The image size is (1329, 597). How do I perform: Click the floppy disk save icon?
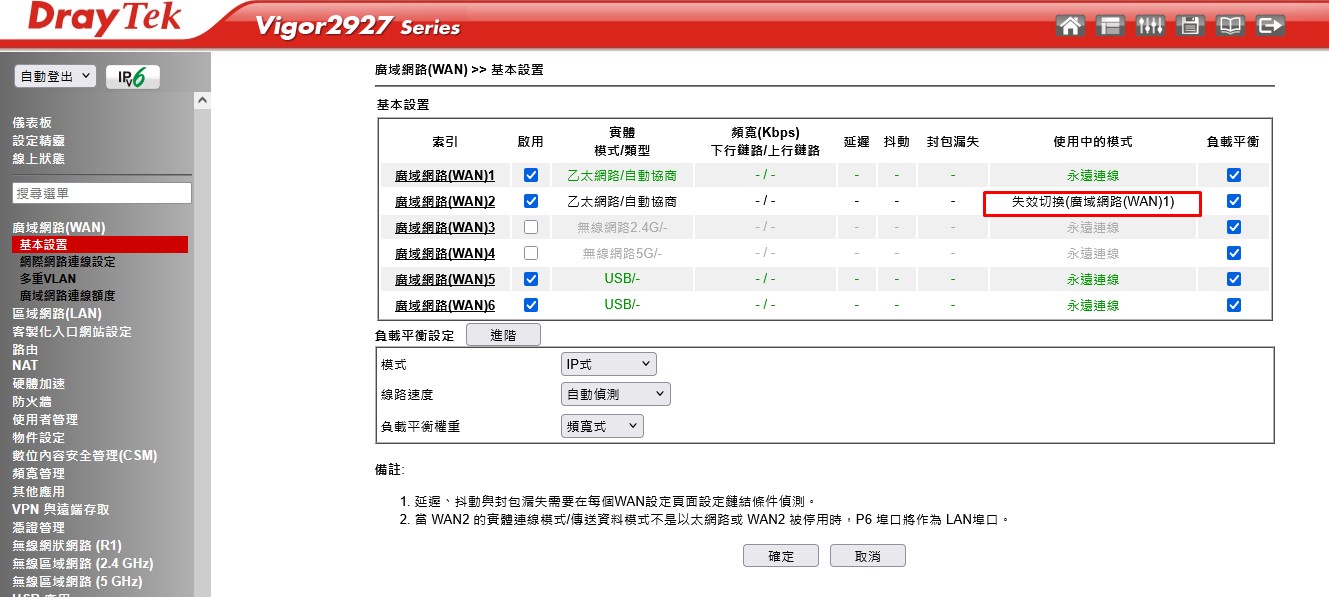pos(1190,26)
